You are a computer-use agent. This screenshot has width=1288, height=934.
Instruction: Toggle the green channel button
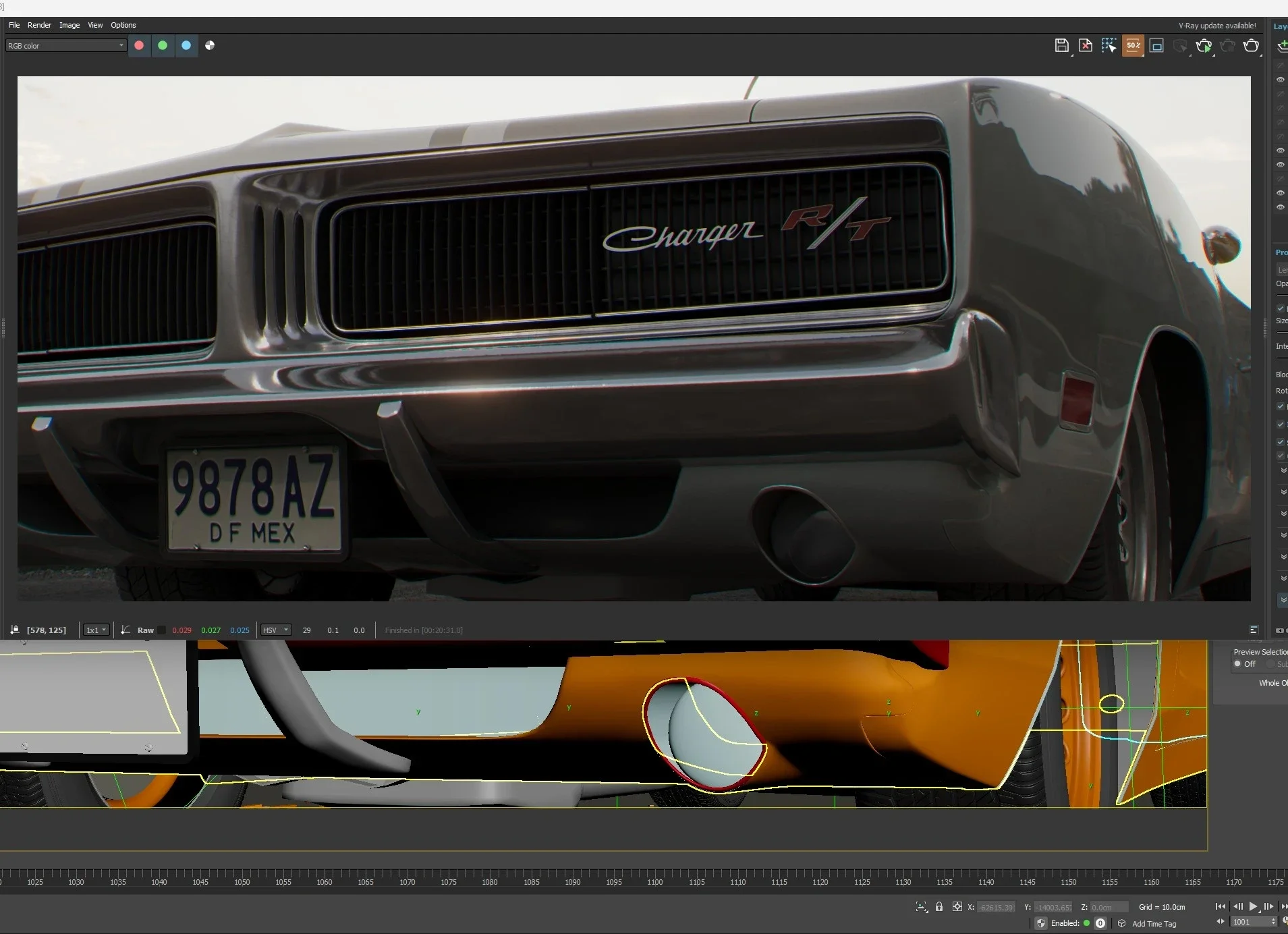coord(163,45)
